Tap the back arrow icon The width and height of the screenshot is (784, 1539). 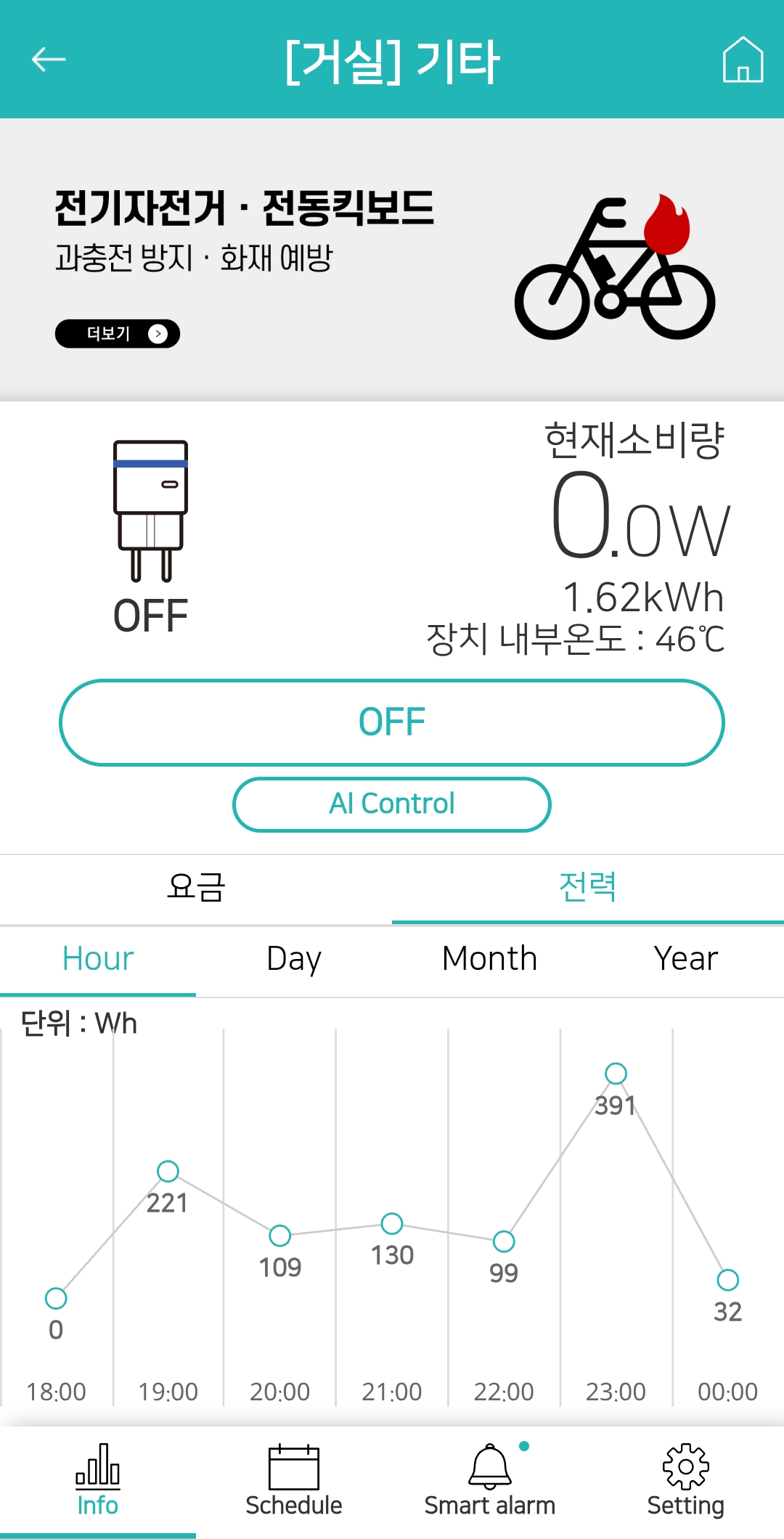[49, 60]
